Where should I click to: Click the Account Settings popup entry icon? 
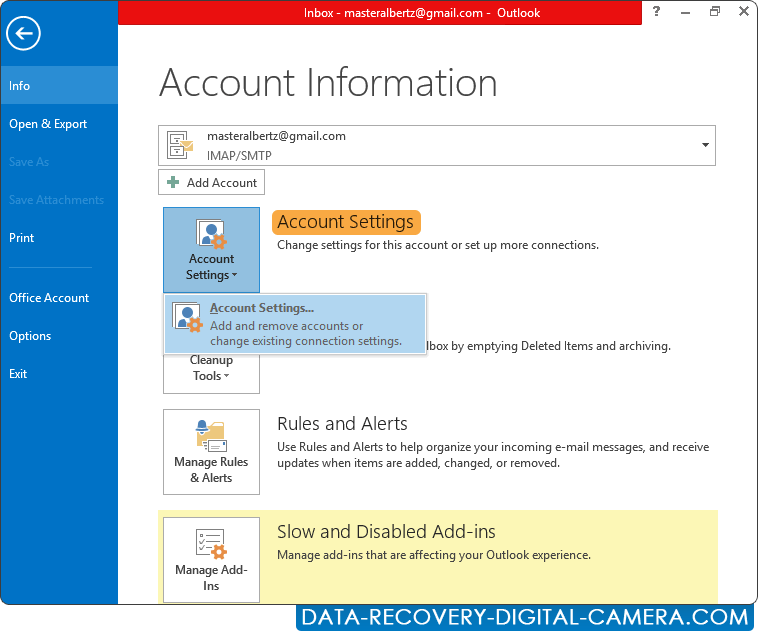[188, 317]
